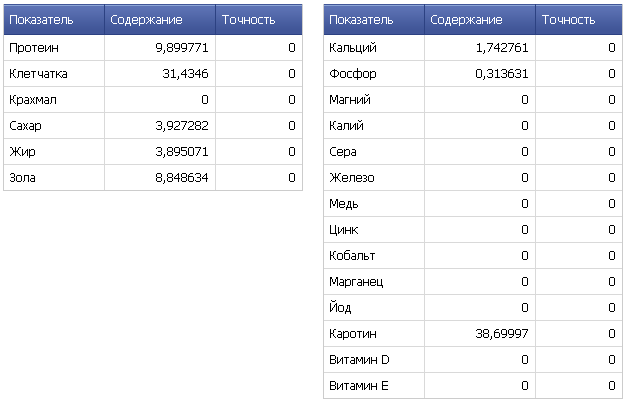Select the Протеин row label

34,48
